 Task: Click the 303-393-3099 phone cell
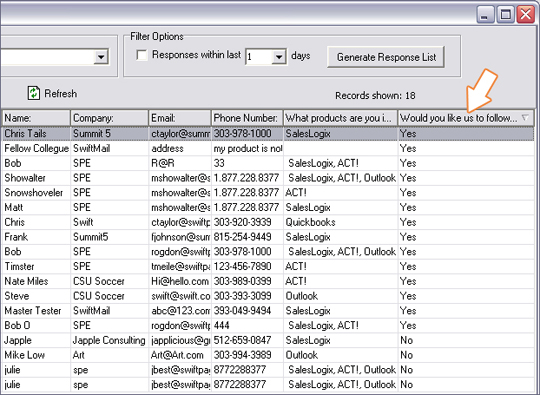pyautogui.click(x=247, y=296)
